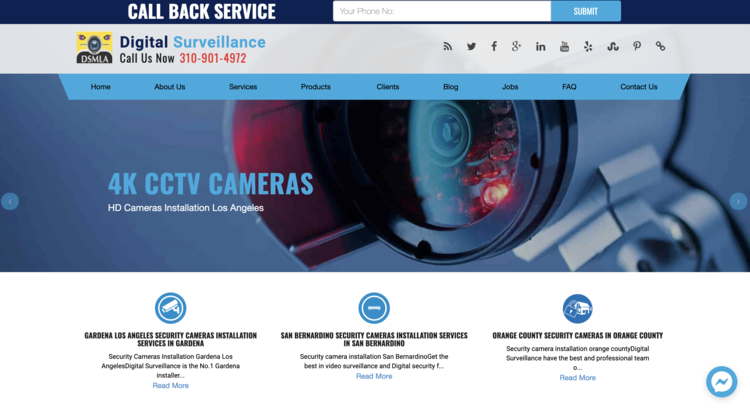Image resolution: width=750 pixels, height=410 pixels.
Task: Click the LinkedIn icon
Action: pos(541,46)
